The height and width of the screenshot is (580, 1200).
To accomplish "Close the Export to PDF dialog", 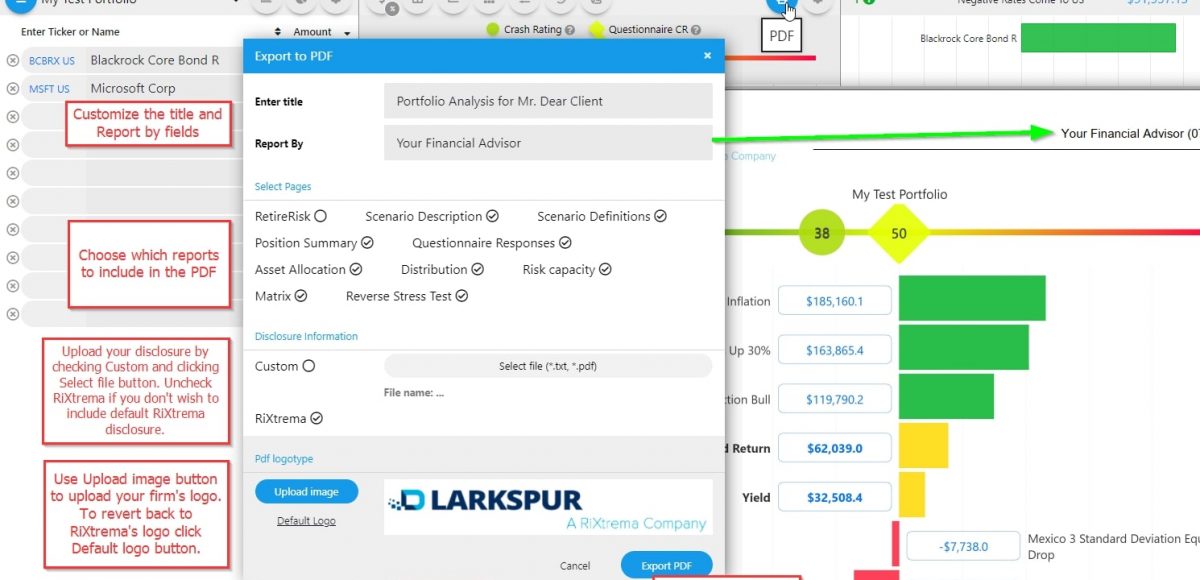I will 707,56.
